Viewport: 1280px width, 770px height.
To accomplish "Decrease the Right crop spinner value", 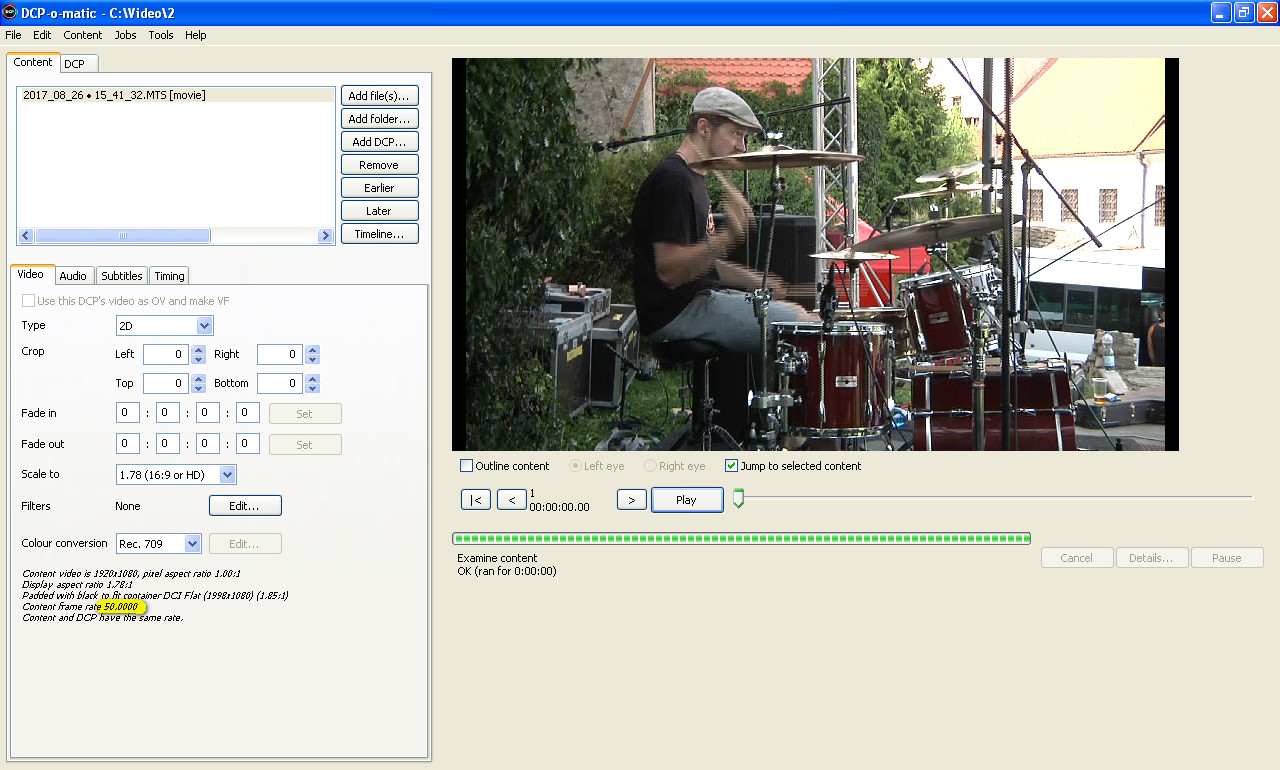I will tap(313, 360).
